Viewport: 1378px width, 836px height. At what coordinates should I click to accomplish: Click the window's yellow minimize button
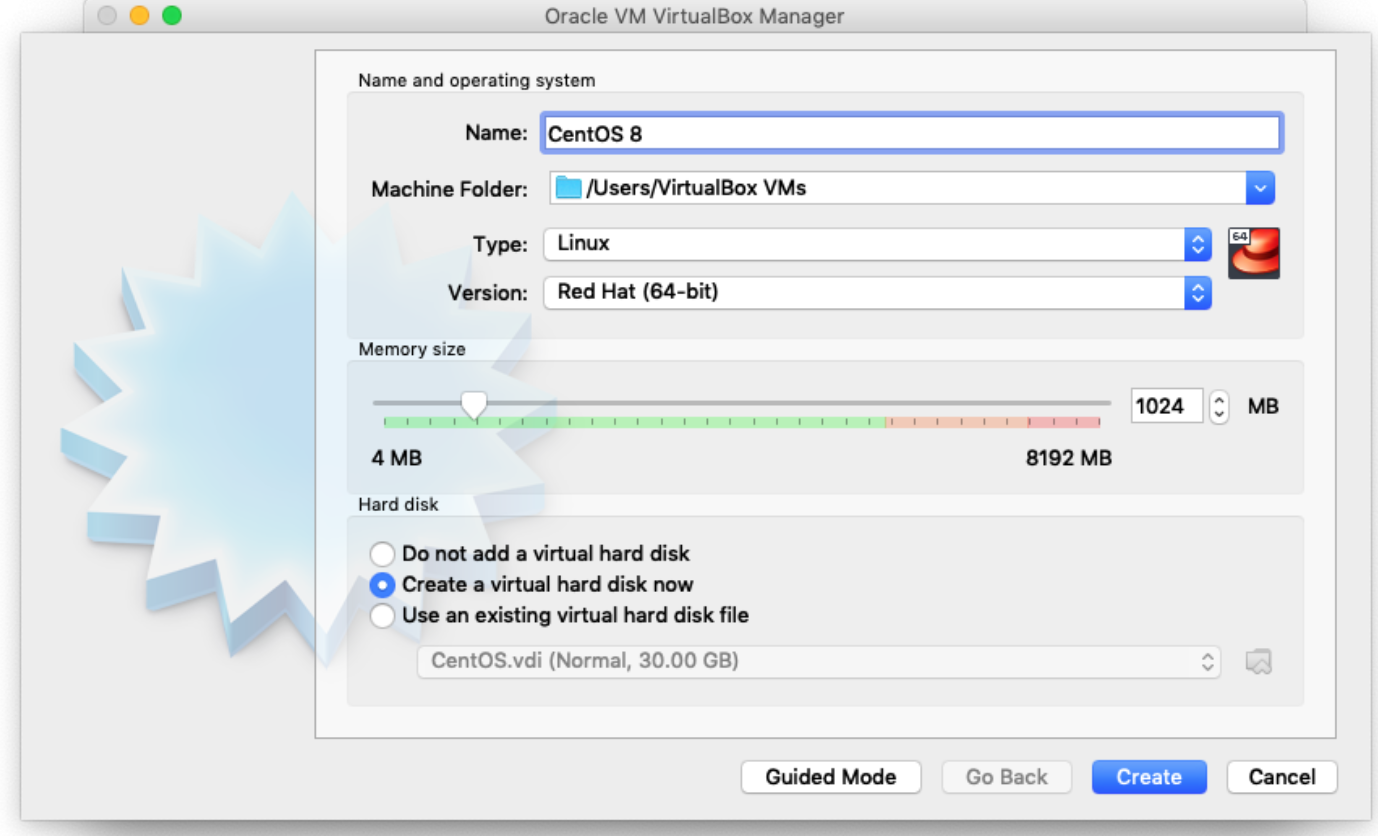139,16
